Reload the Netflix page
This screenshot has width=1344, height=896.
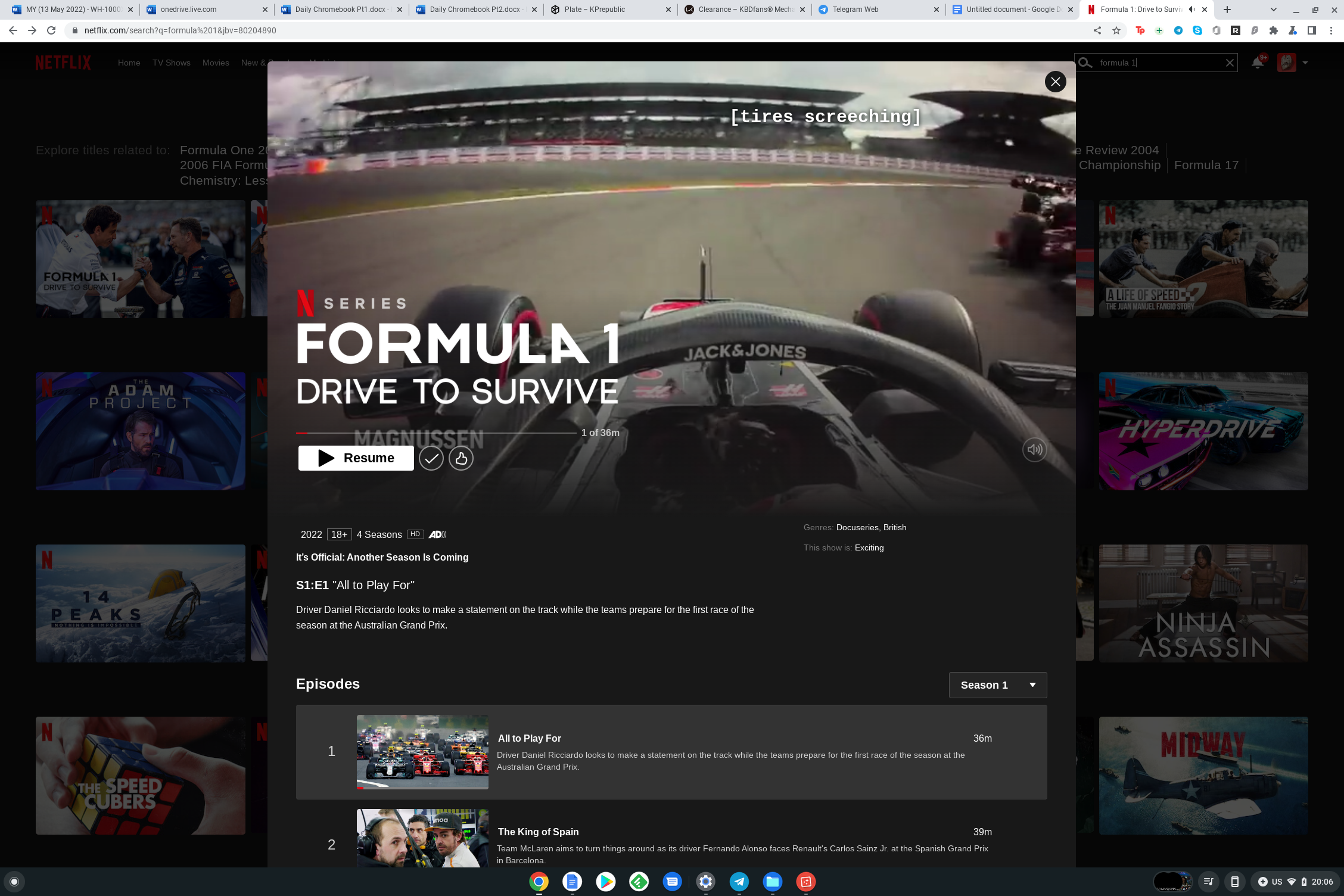click(51, 30)
